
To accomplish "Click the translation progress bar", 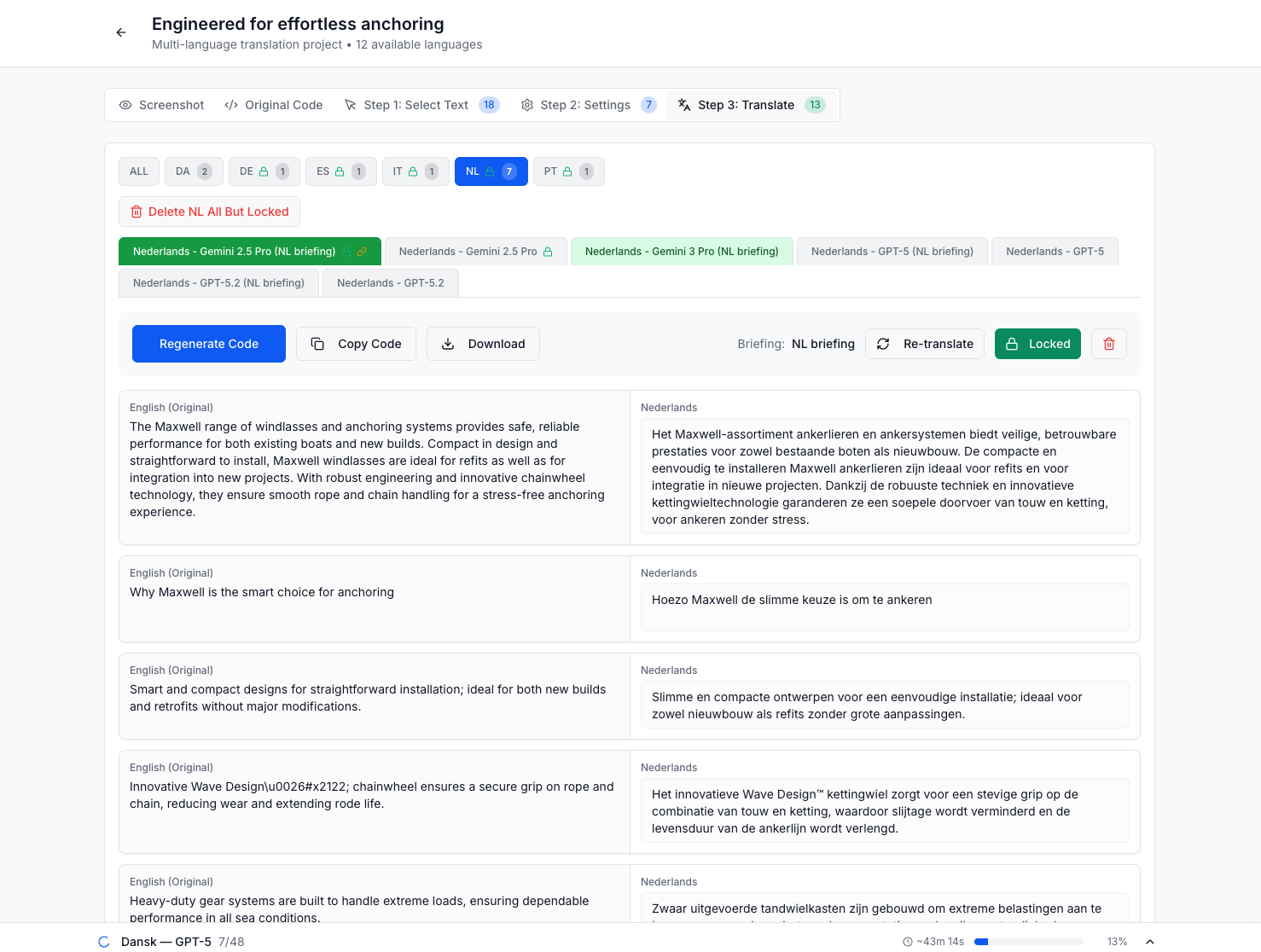I will click(1029, 942).
